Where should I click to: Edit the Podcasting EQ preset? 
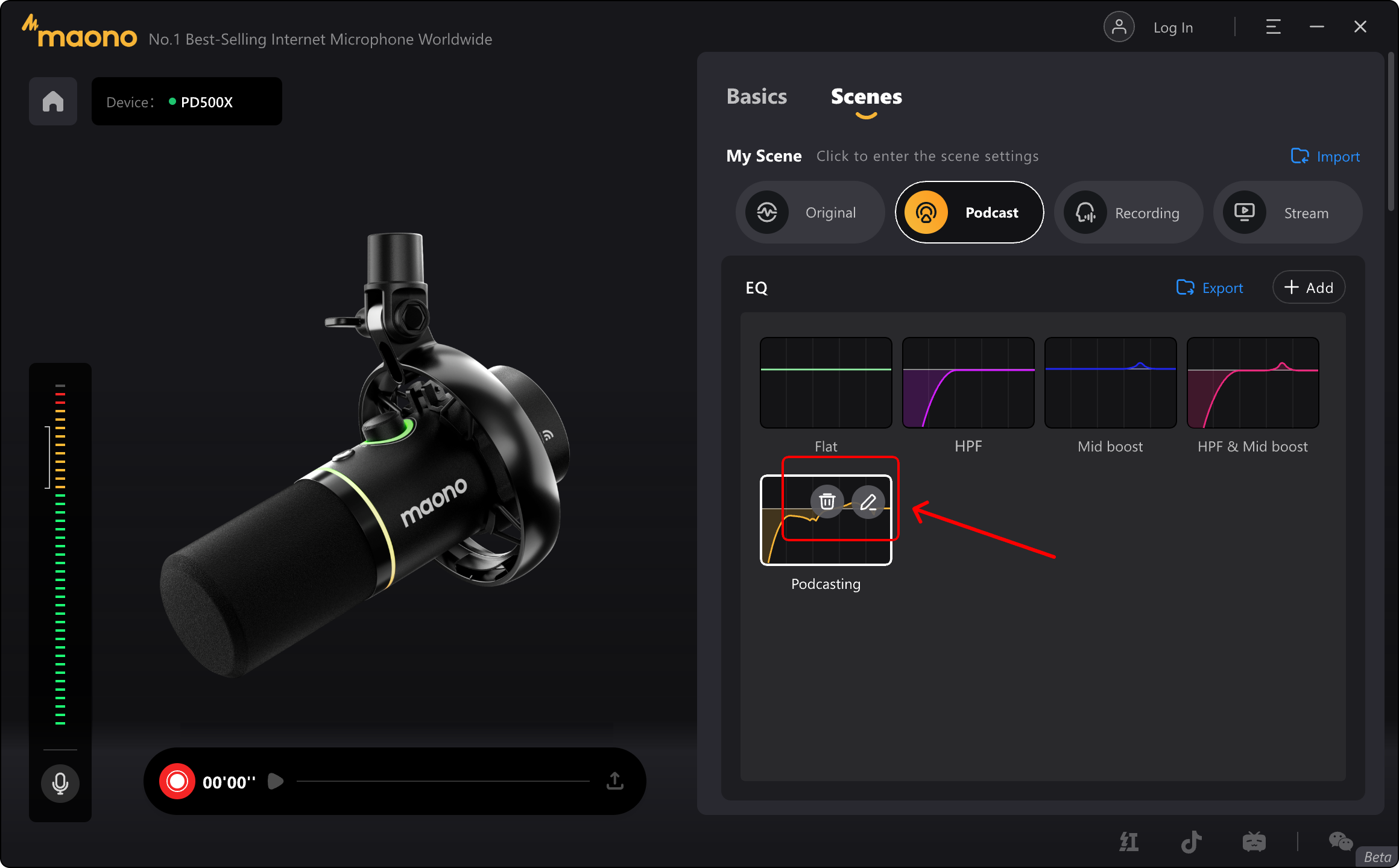click(868, 502)
